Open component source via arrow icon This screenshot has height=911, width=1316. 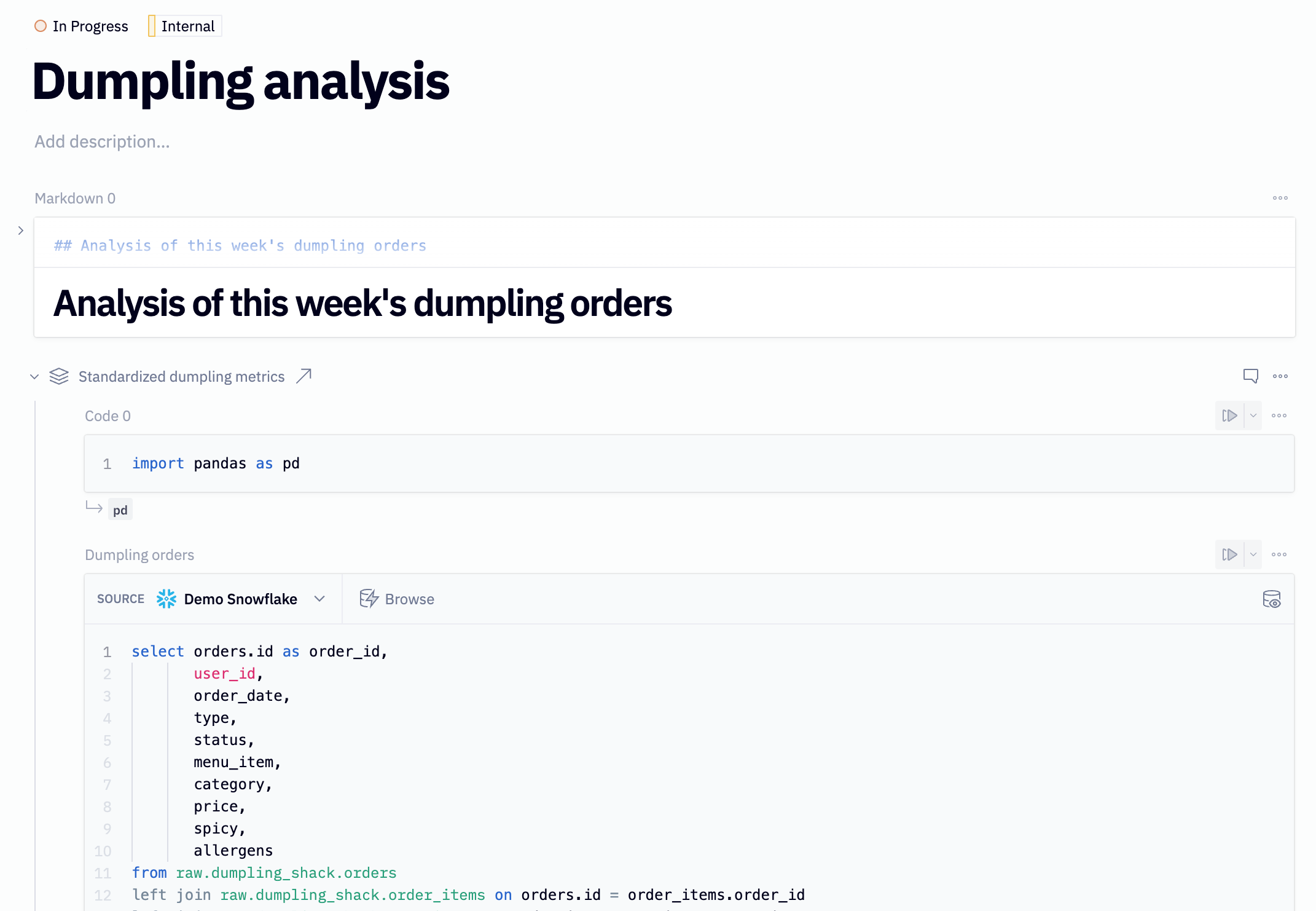[x=304, y=376]
